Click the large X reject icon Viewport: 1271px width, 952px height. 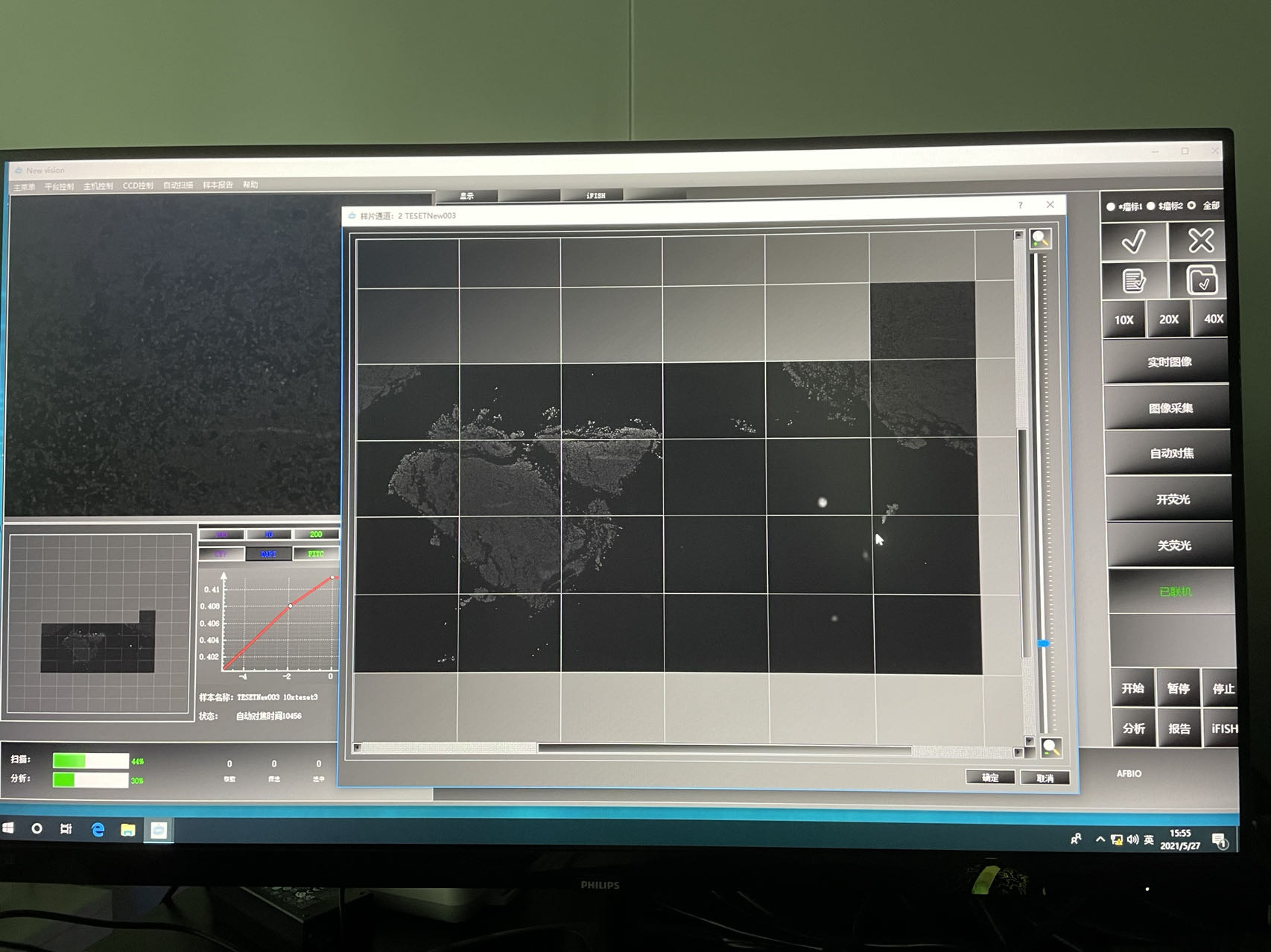(1199, 241)
